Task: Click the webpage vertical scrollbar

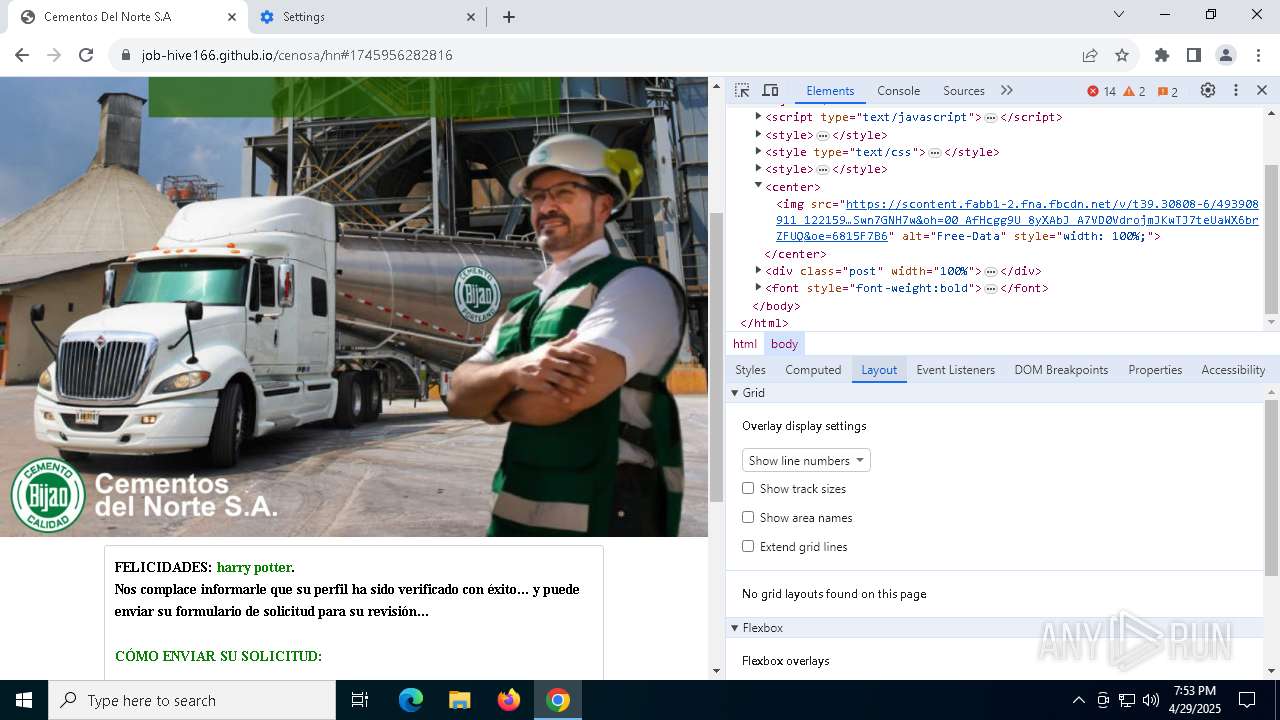Action: tap(716, 357)
